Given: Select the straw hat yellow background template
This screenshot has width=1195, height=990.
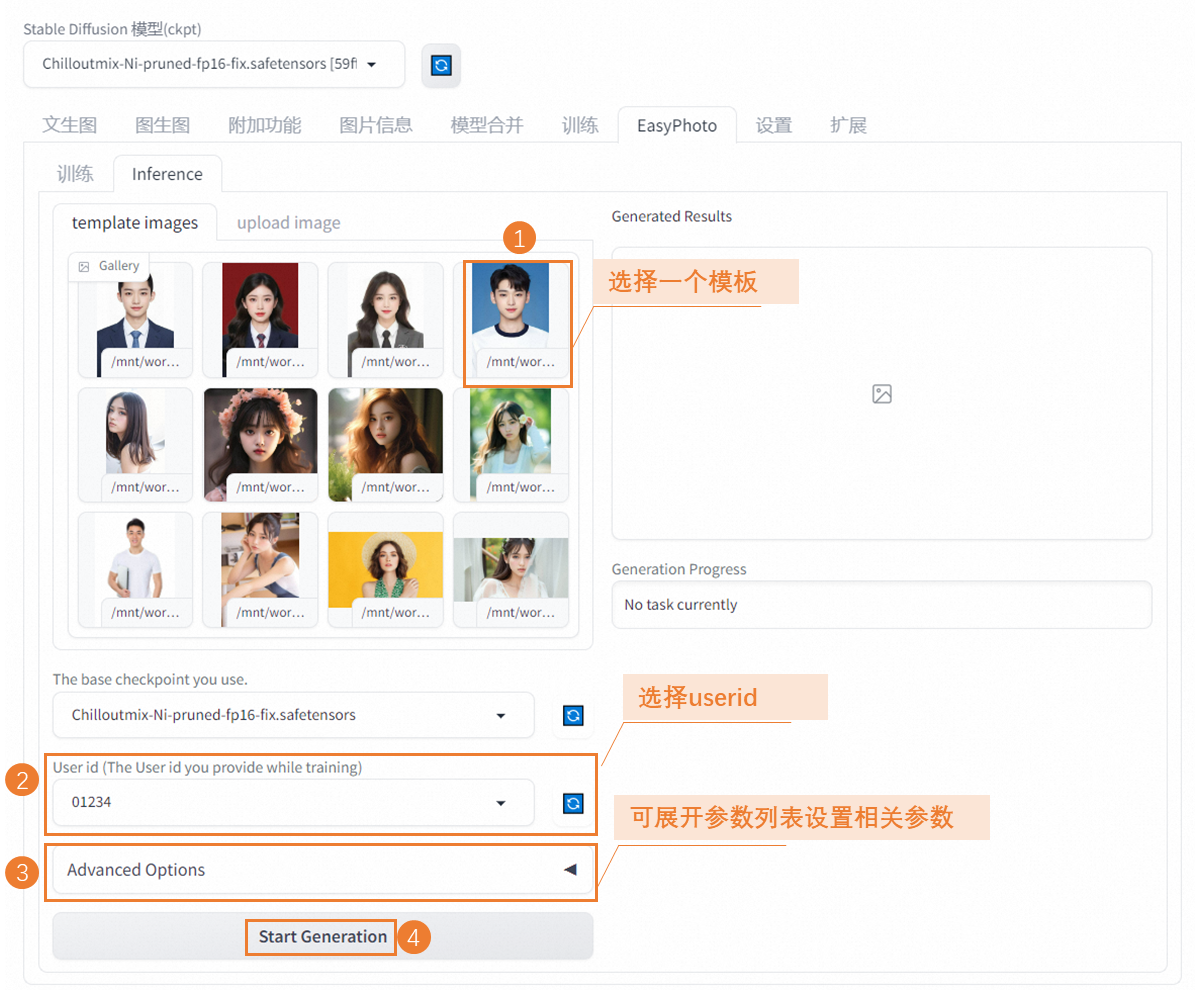Looking at the screenshot, I should (386, 569).
